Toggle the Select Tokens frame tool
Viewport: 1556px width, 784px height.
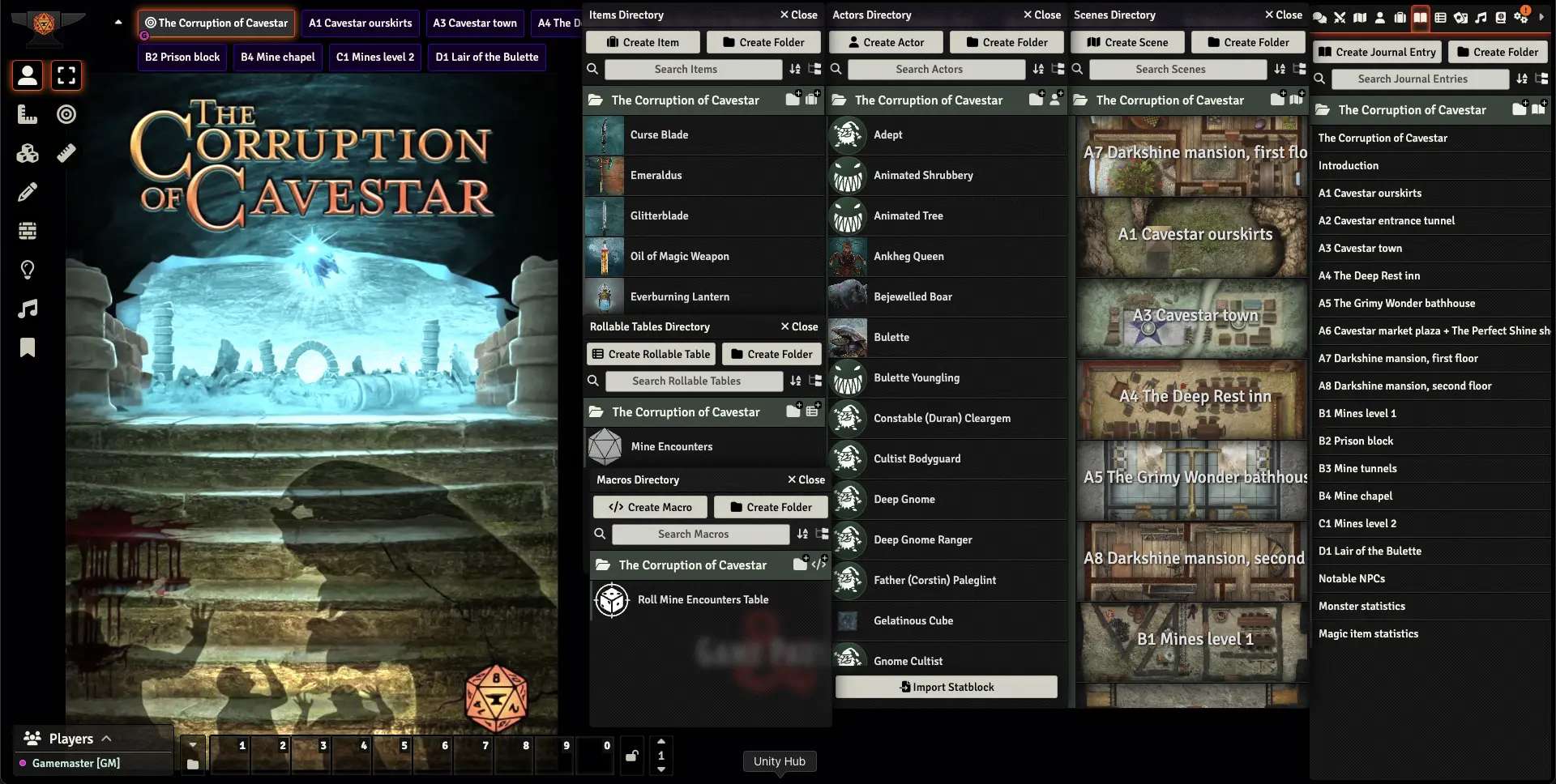pos(66,75)
